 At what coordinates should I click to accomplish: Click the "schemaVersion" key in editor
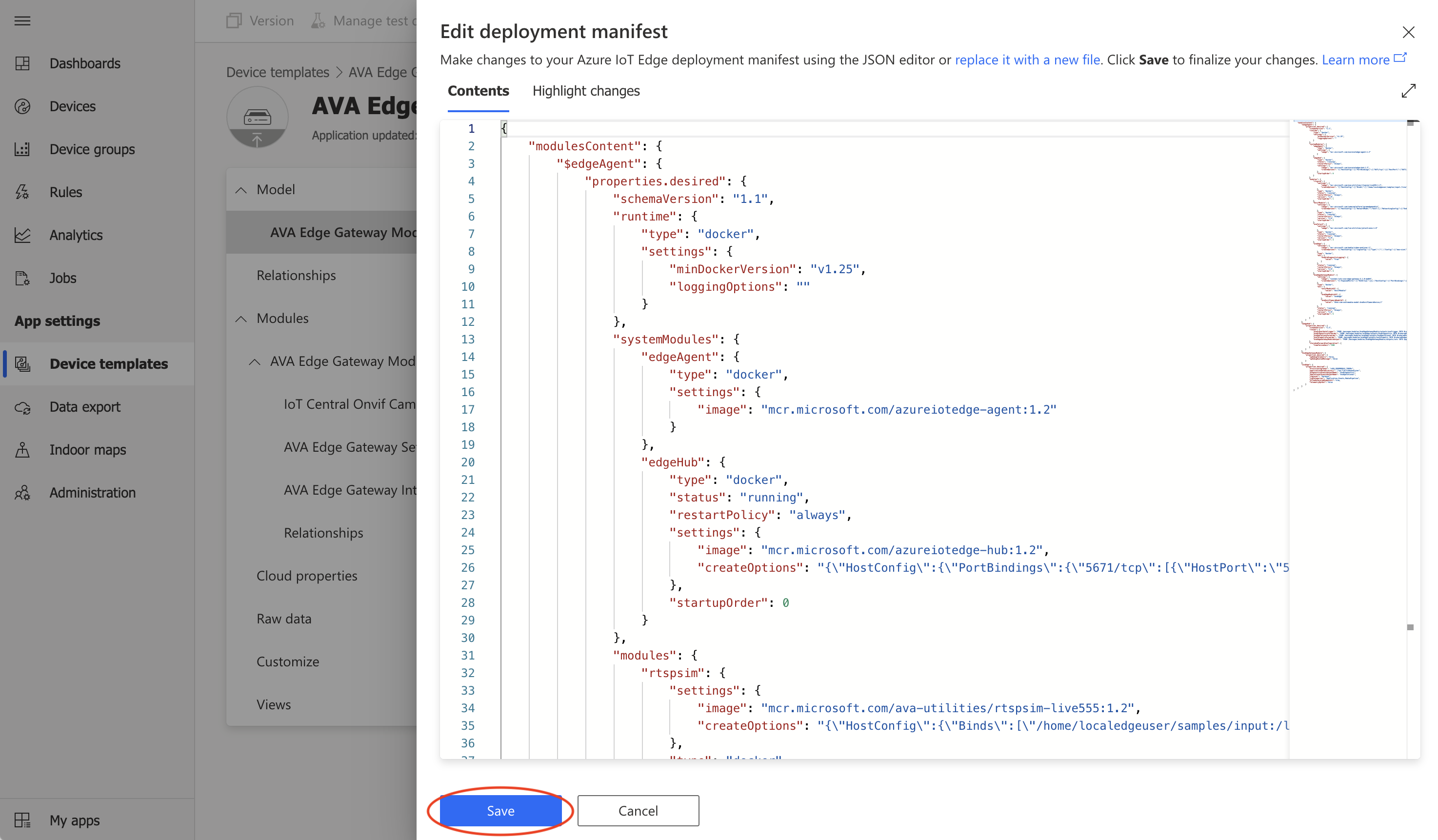[x=665, y=199]
